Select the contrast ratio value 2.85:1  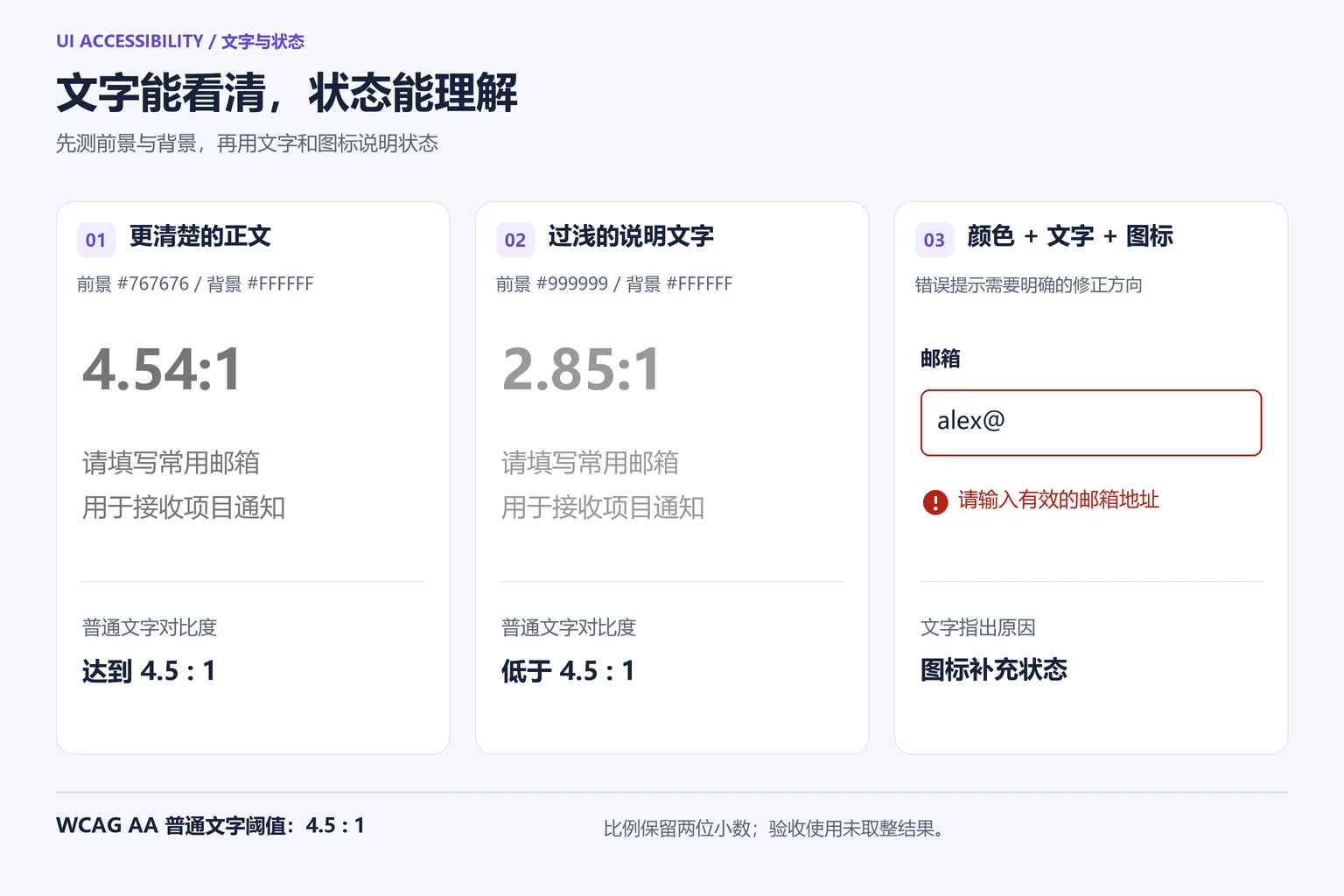point(581,369)
